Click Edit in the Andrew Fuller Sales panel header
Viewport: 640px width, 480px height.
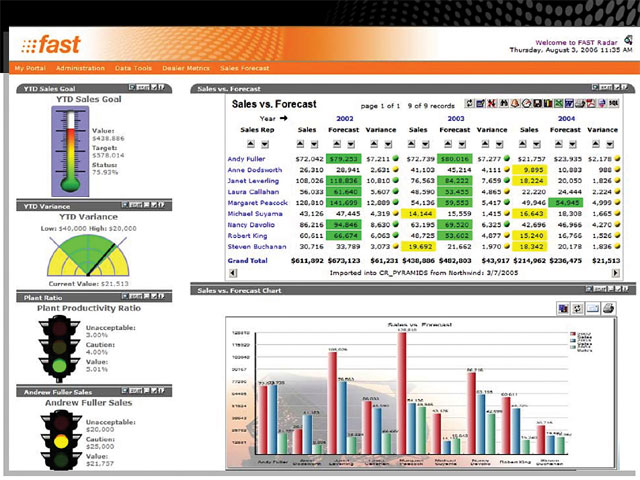click(136, 391)
